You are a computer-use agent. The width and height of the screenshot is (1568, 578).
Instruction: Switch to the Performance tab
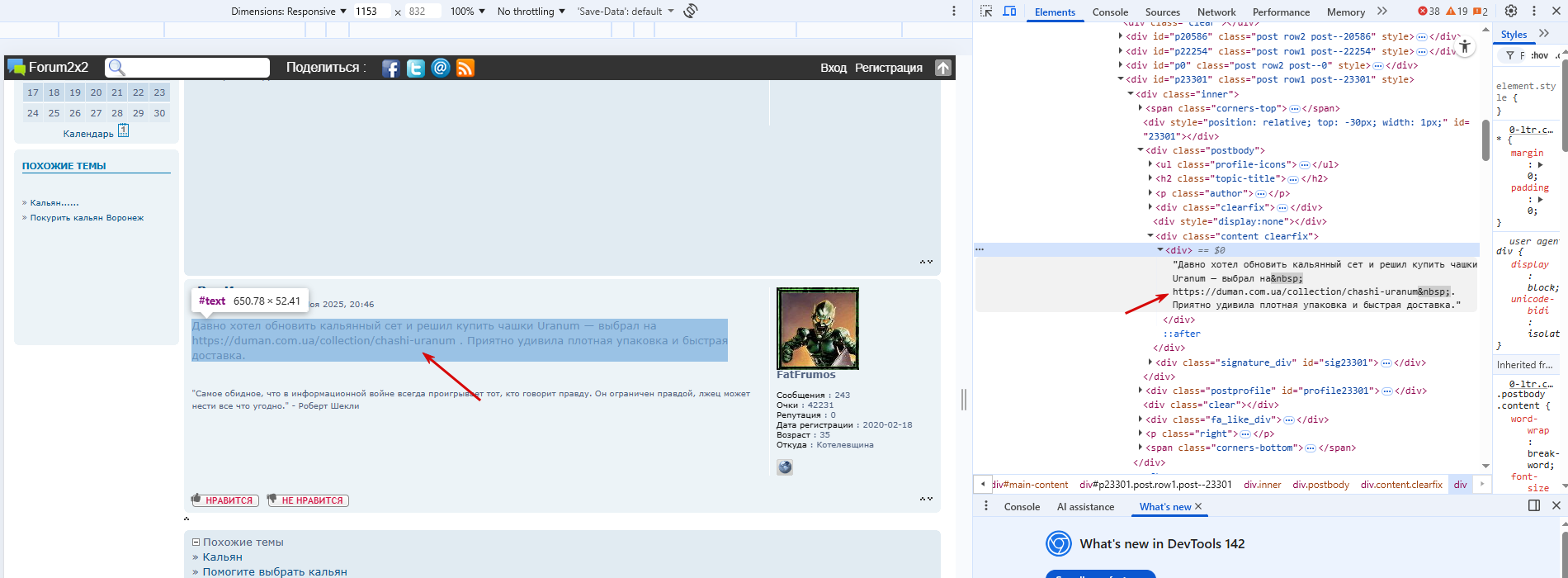[1281, 12]
